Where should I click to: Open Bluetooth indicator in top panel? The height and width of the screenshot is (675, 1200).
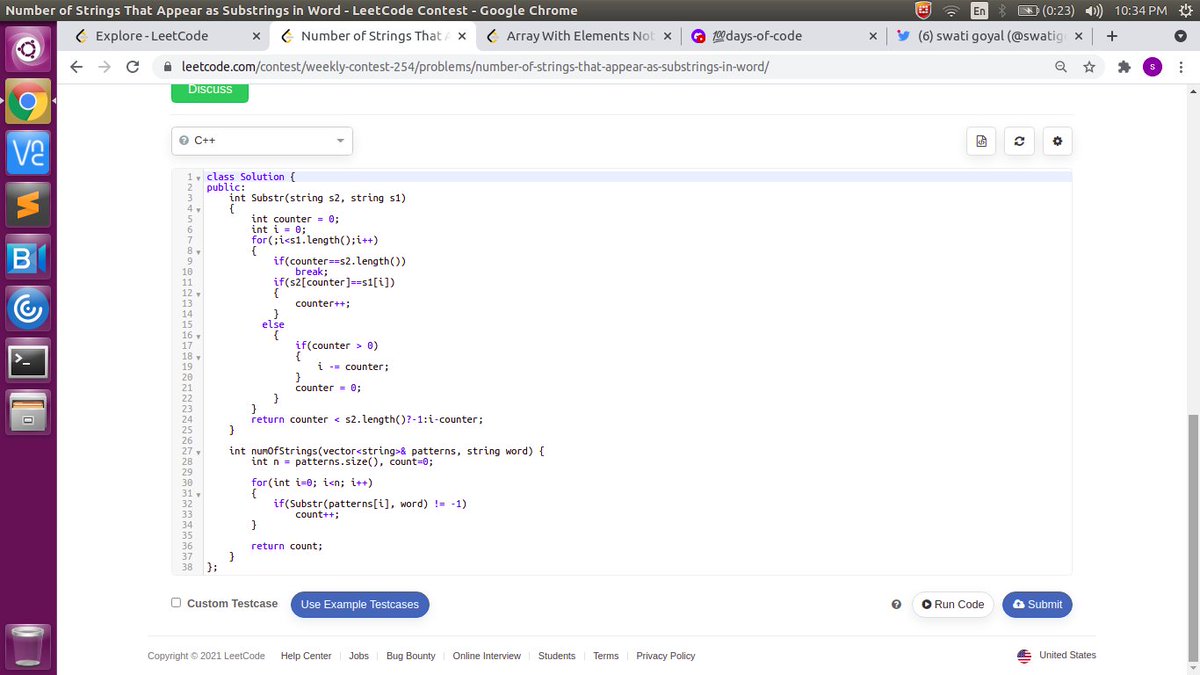click(1000, 10)
